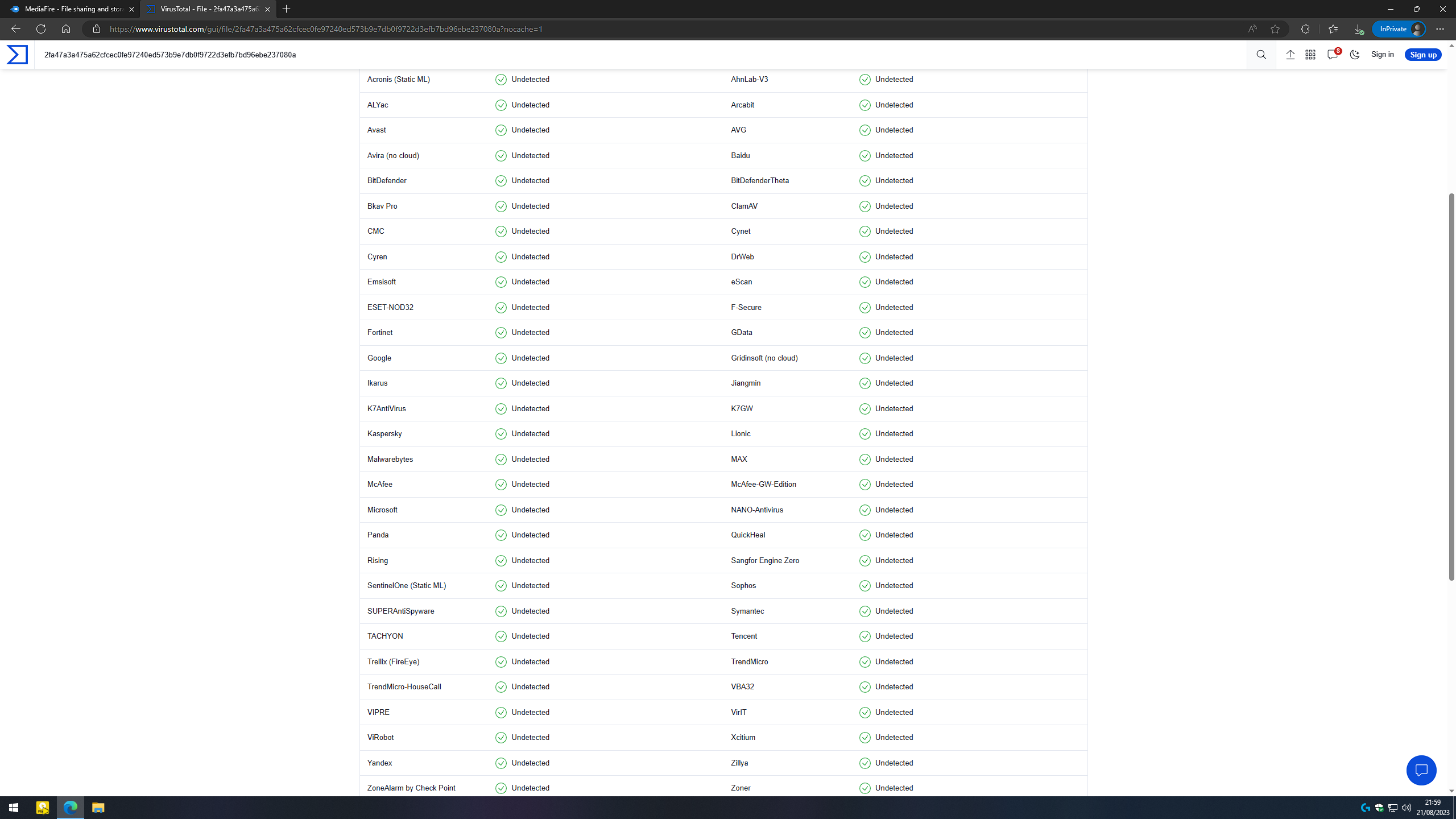Open browser Extensions puzzle icon
The height and width of the screenshot is (819, 1456).
pos(1305,29)
